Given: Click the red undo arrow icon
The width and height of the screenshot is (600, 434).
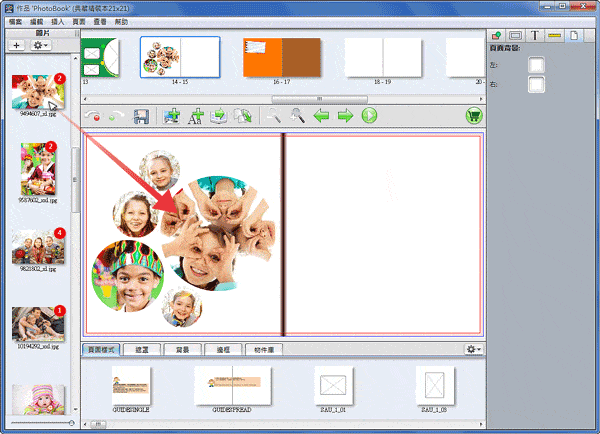Looking at the screenshot, I should (x=96, y=117).
